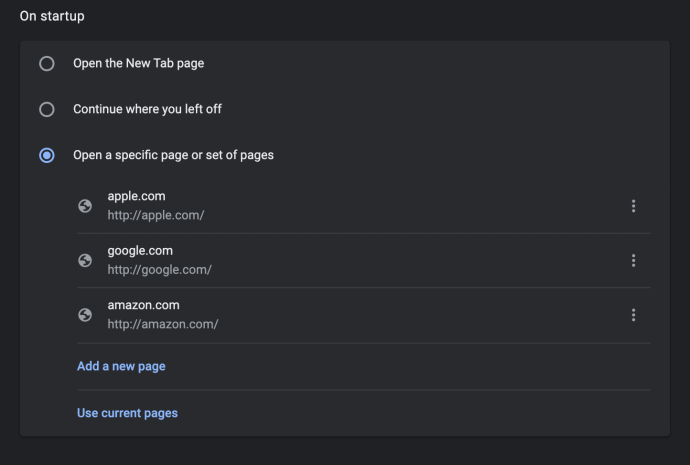Select the Open the New Tab page radio button
The image size is (690, 465).
pyautogui.click(x=47, y=64)
